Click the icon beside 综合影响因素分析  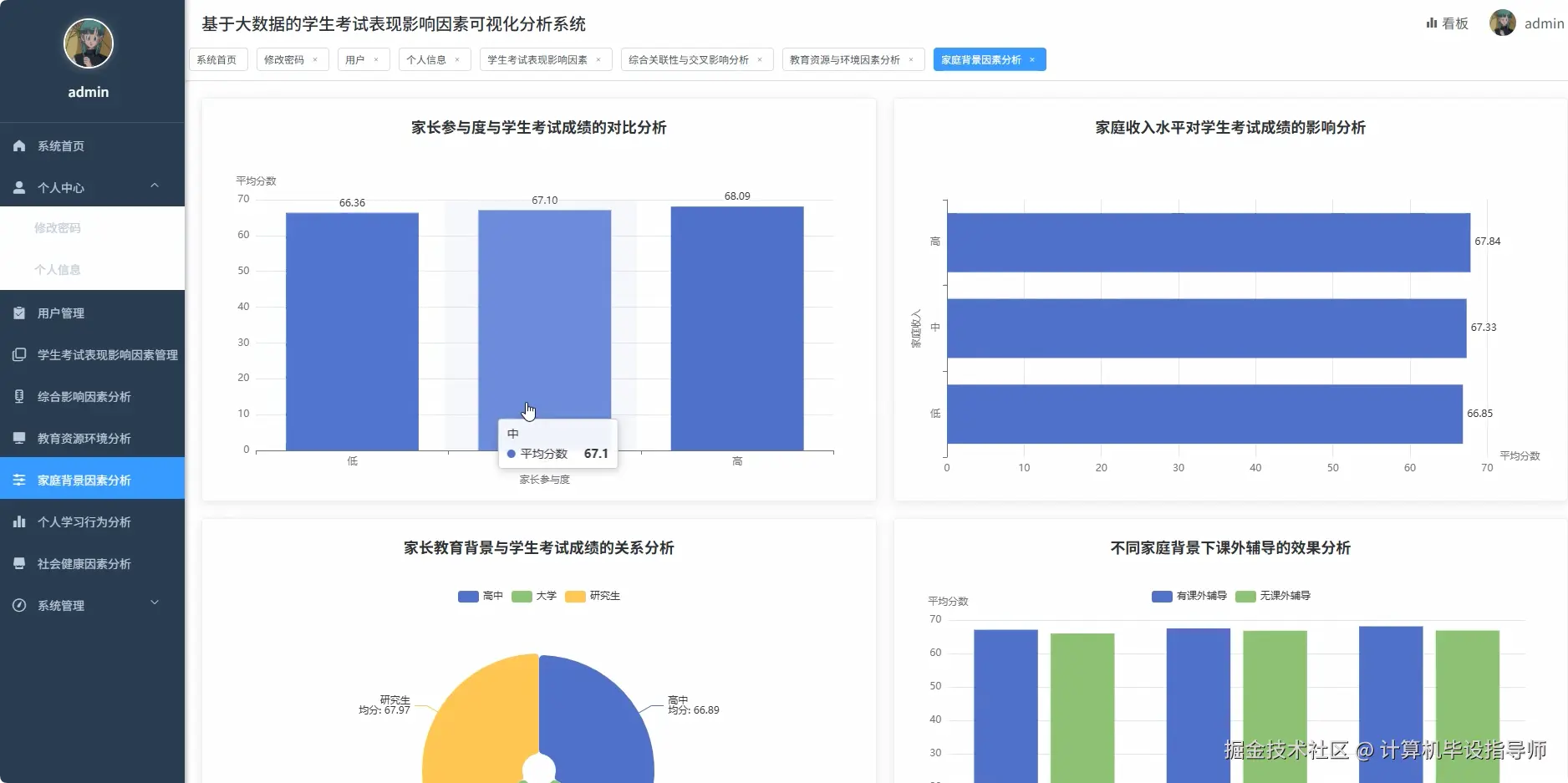[19, 396]
